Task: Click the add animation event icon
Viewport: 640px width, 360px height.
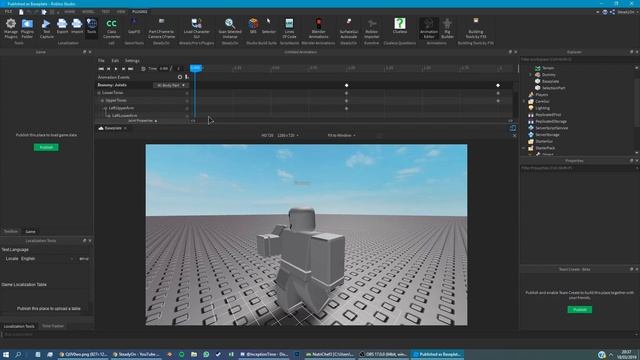Action: [x=187, y=77]
